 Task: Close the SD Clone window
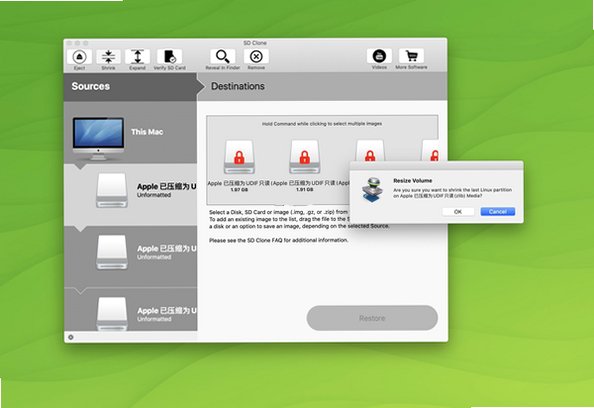(x=69, y=43)
